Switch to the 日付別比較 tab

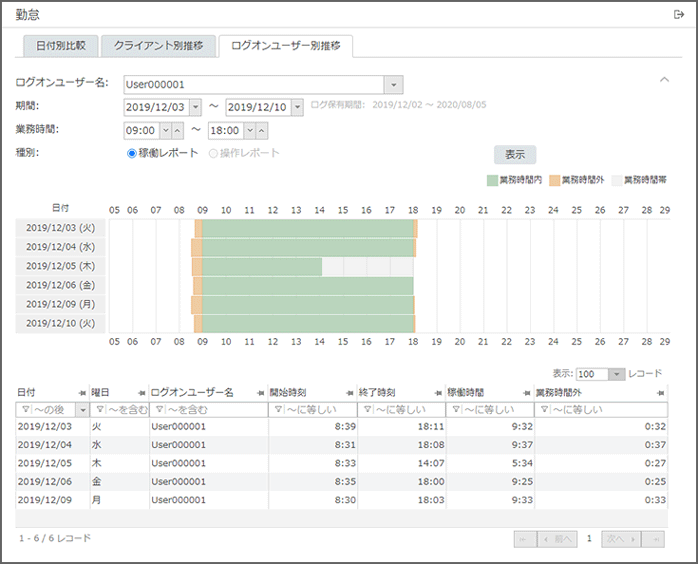tap(60, 45)
